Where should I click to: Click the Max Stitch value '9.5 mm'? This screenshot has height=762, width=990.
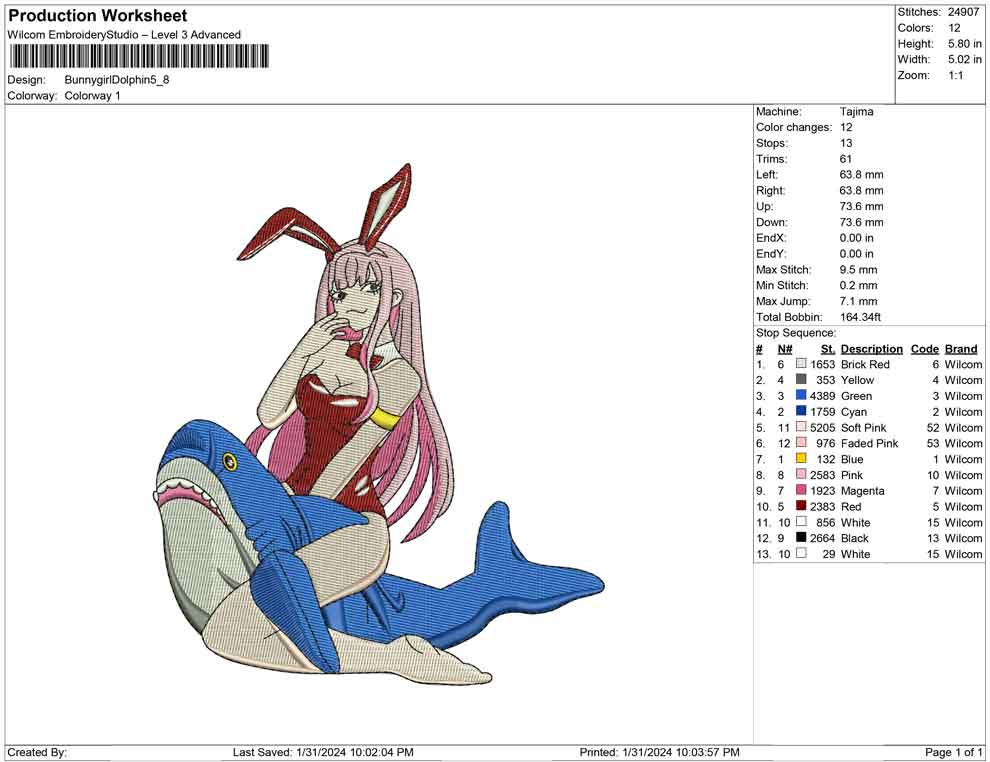click(x=859, y=270)
